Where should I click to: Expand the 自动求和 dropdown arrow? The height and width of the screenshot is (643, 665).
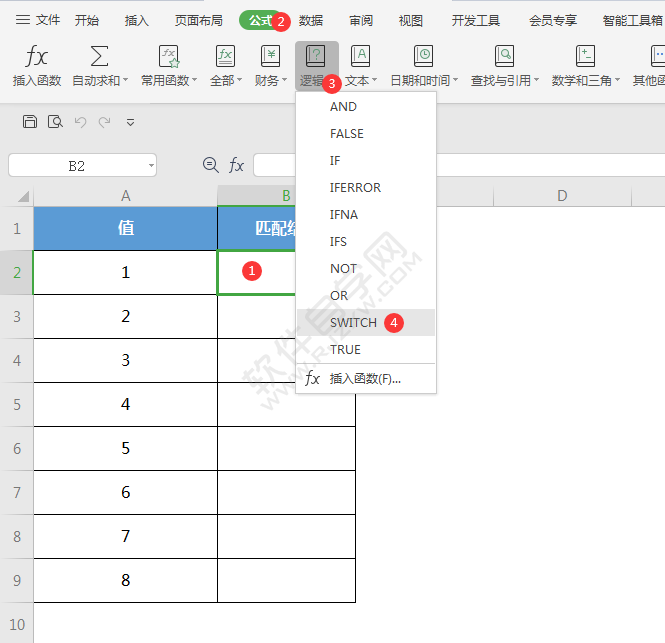click(x=126, y=80)
